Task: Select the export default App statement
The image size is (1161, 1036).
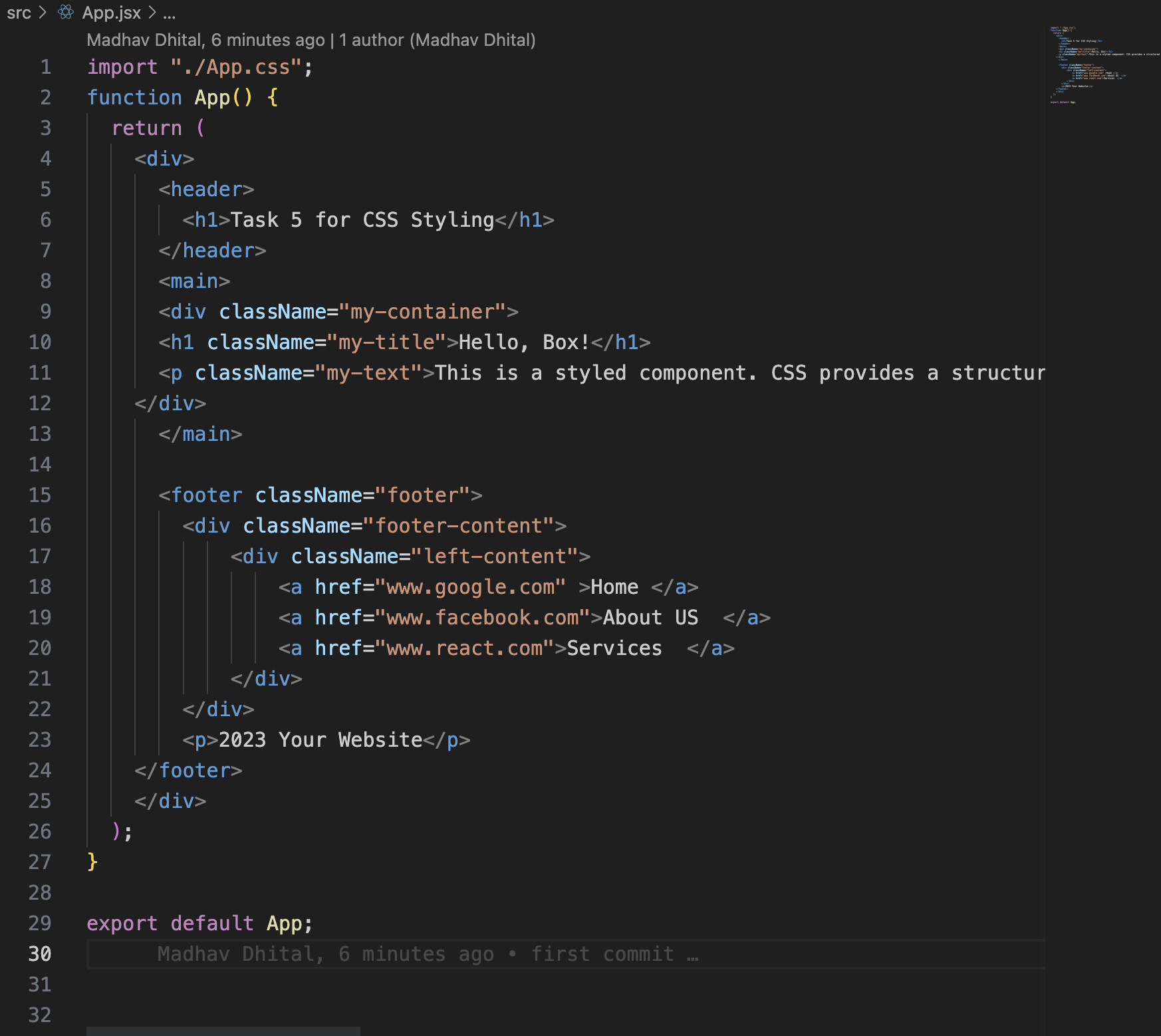Action: pyautogui.click(x=199, y=923)
